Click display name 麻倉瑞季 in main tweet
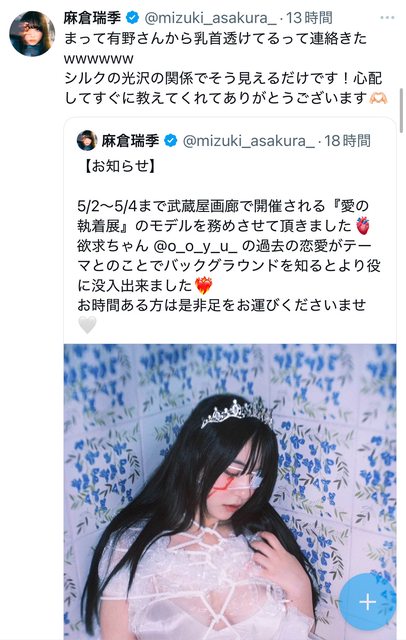Viewport: 406px width, 640px height. 93,18
